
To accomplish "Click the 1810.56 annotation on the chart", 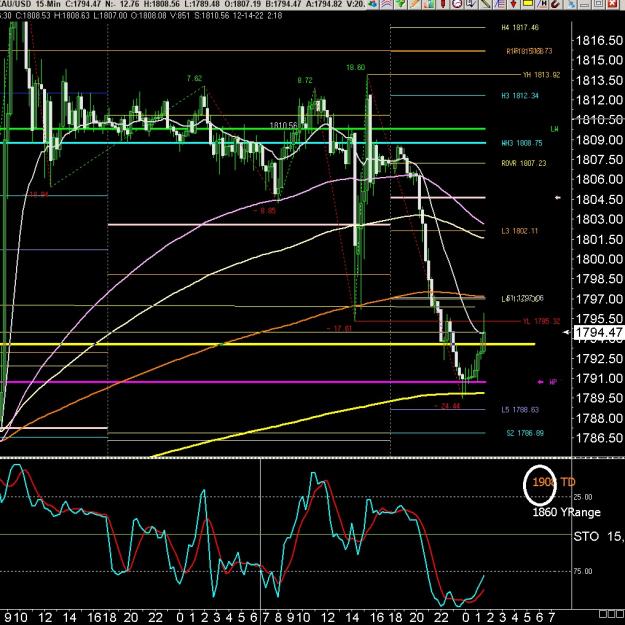I will pos(283,125).
